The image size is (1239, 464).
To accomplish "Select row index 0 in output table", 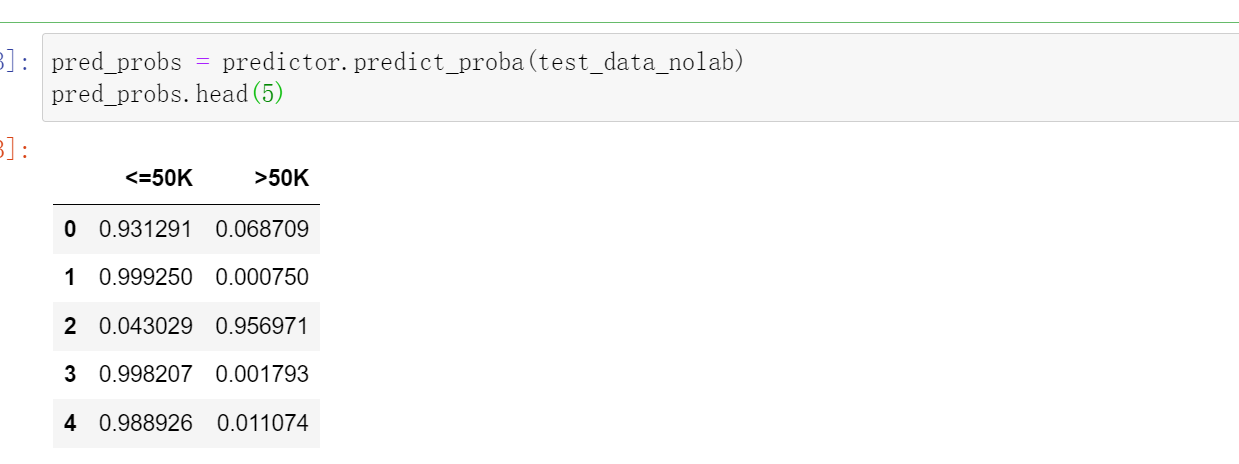I will point(70,230).
